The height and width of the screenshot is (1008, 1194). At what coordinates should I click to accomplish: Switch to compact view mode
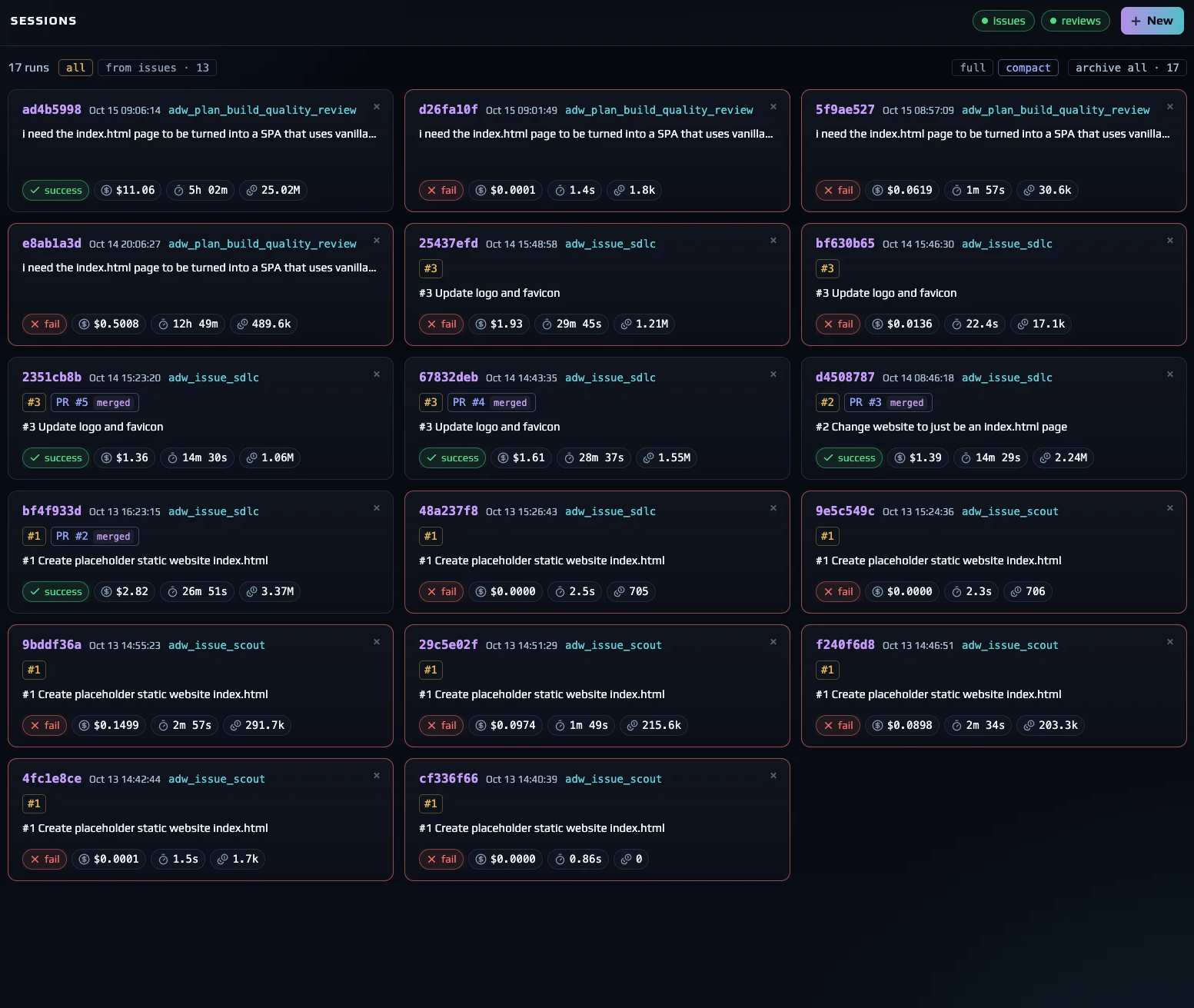click(x=1028, y=68)
